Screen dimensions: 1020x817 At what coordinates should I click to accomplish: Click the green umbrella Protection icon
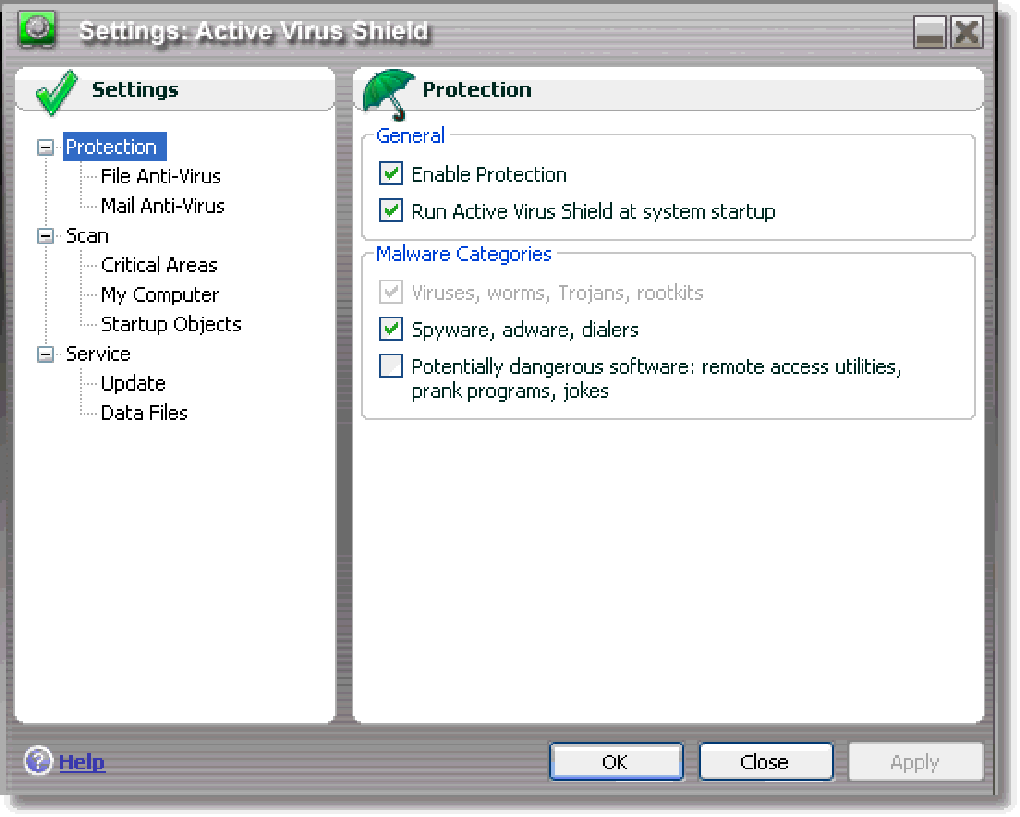pyautogui.click(x=388, y=94)
